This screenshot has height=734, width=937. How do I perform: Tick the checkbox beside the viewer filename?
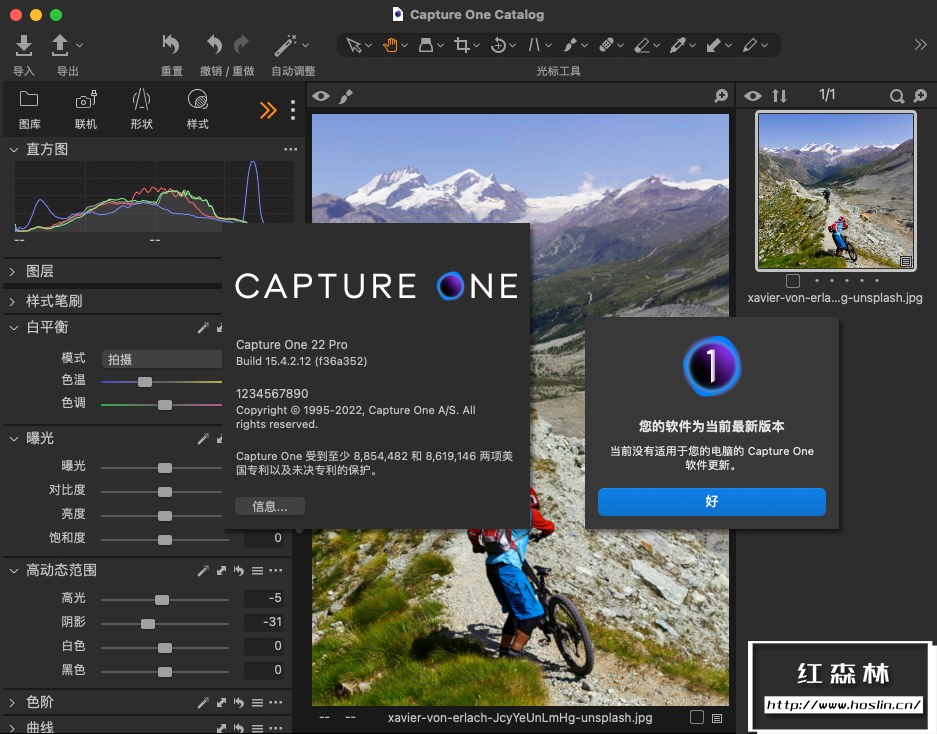(x=697, y=717)
